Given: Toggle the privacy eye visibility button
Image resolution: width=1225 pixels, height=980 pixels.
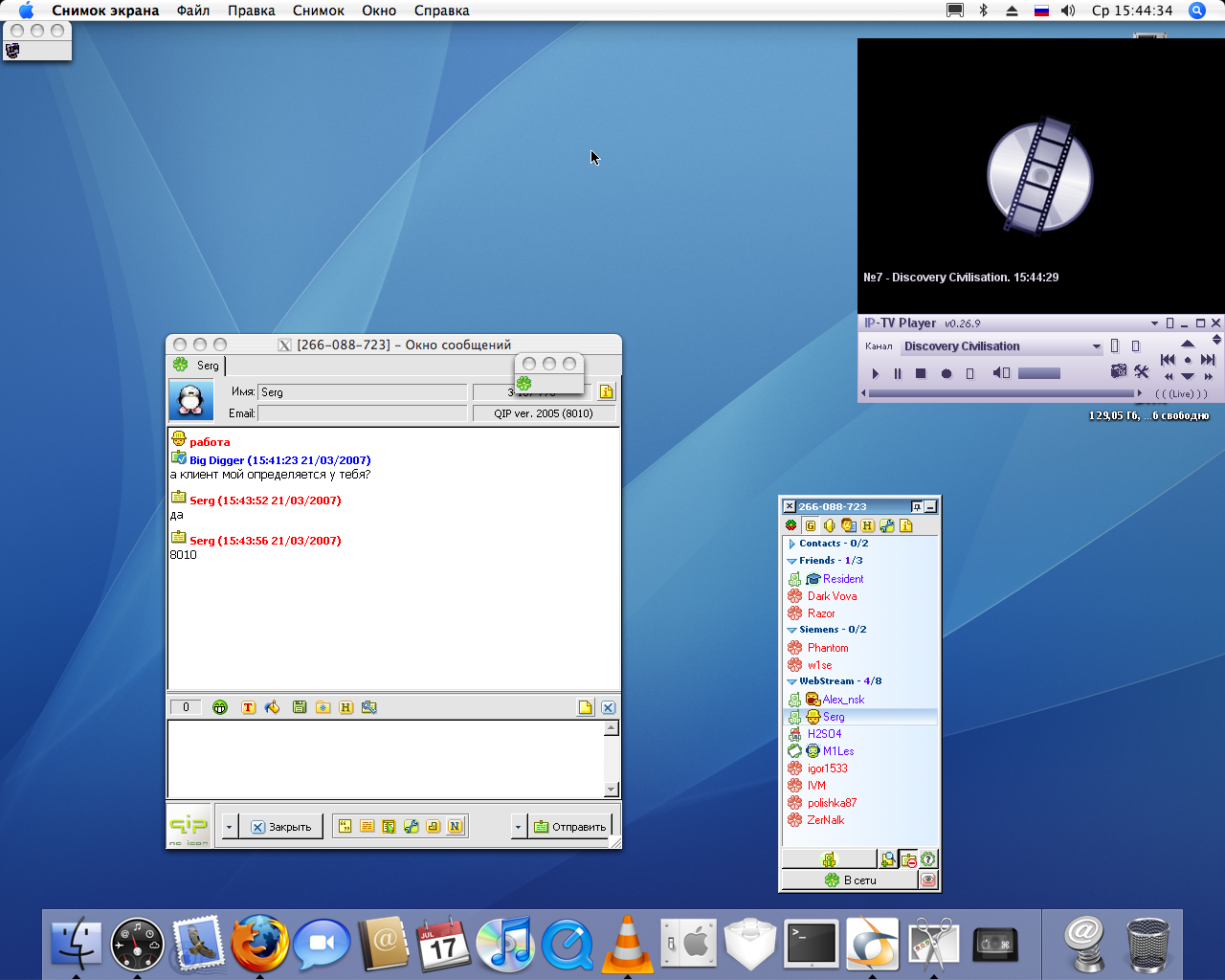Looking at the screenshot, I should (x=927, y=880).
